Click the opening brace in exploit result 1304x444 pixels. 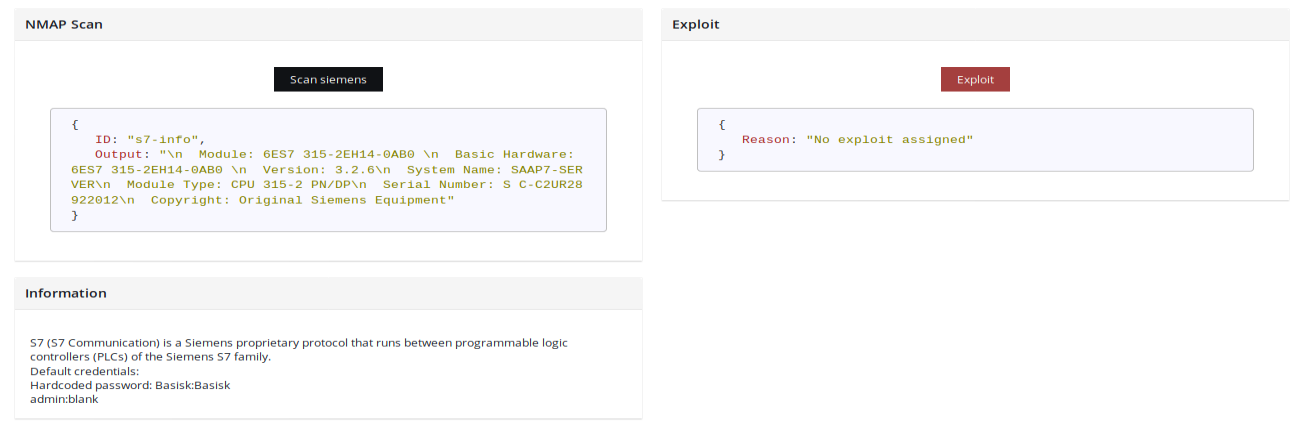(722, 125)
